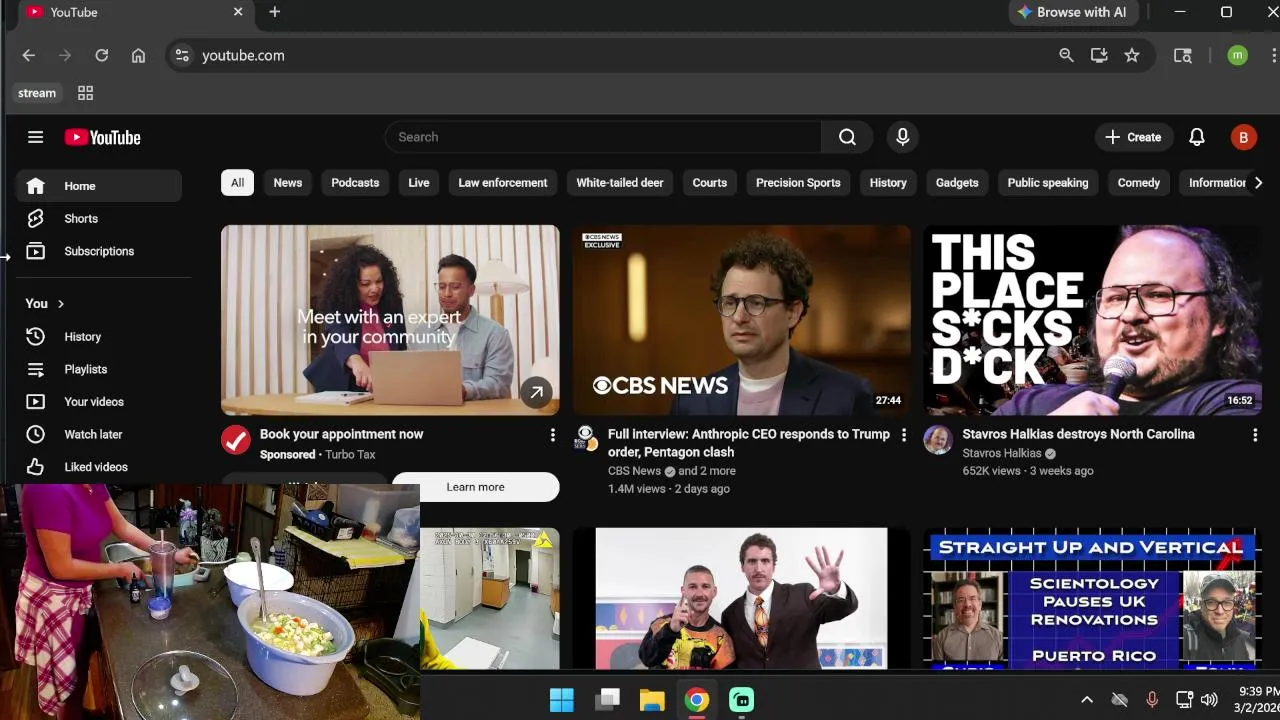Image resolution: width=1280 pixels, height=720 pixels.
Task: Open the notifications bell
Action: tap(1197, 137)
